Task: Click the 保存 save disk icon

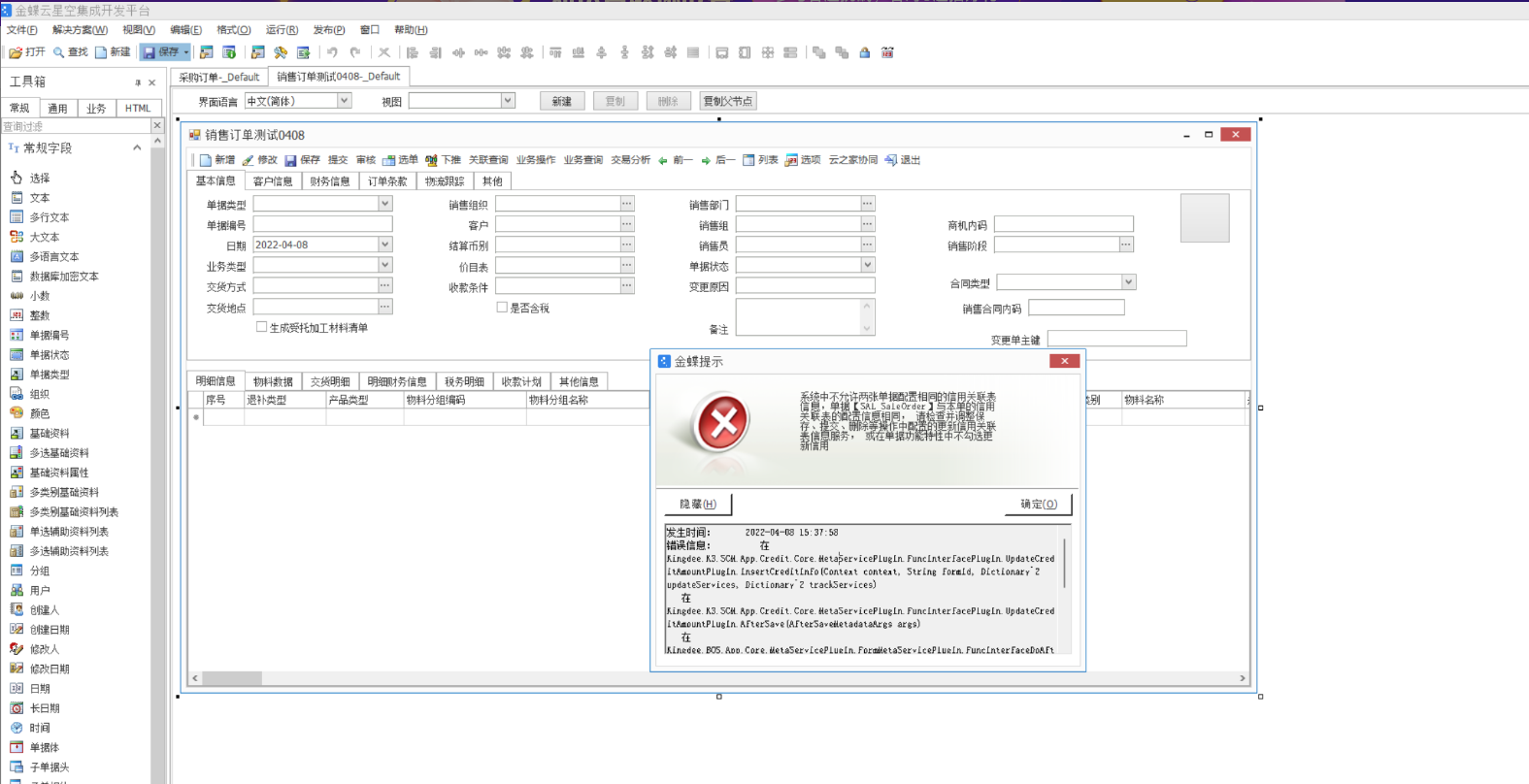Action: [150, 52]
